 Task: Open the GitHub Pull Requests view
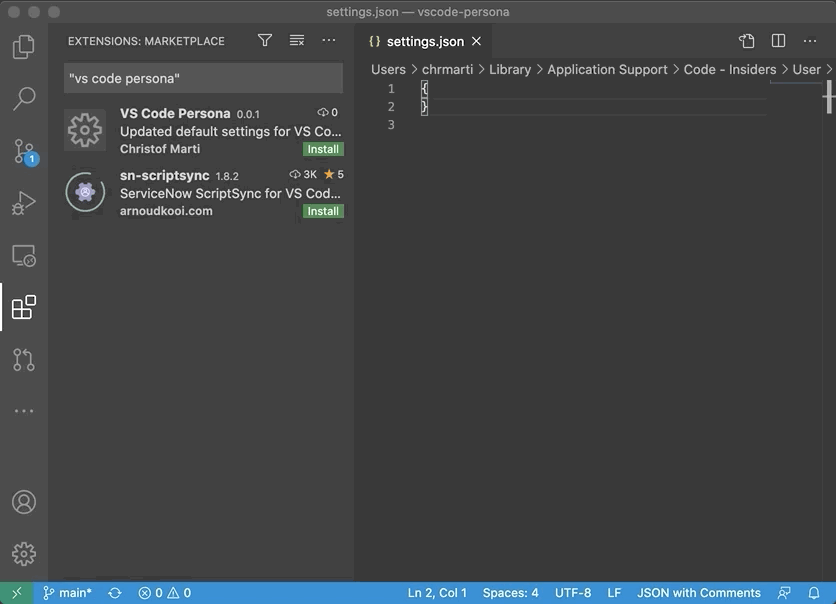23,360
